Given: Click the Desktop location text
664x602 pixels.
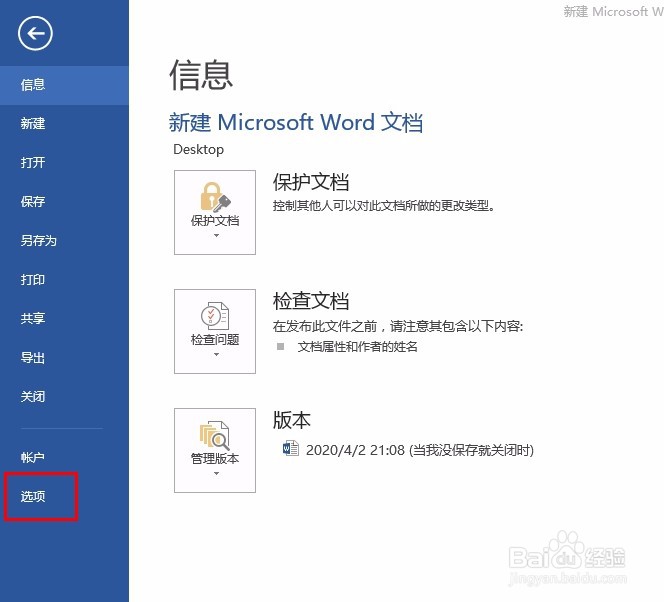Looking at the screenshot, I should 199,149.
